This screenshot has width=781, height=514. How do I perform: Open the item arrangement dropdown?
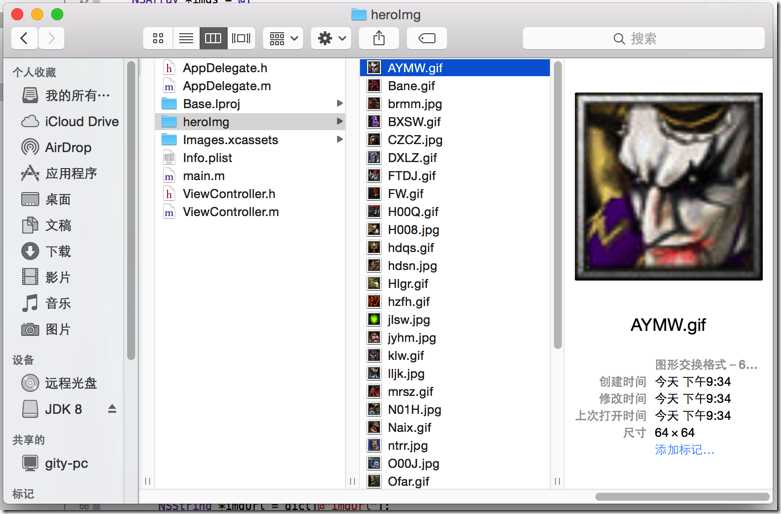[283, 38]
